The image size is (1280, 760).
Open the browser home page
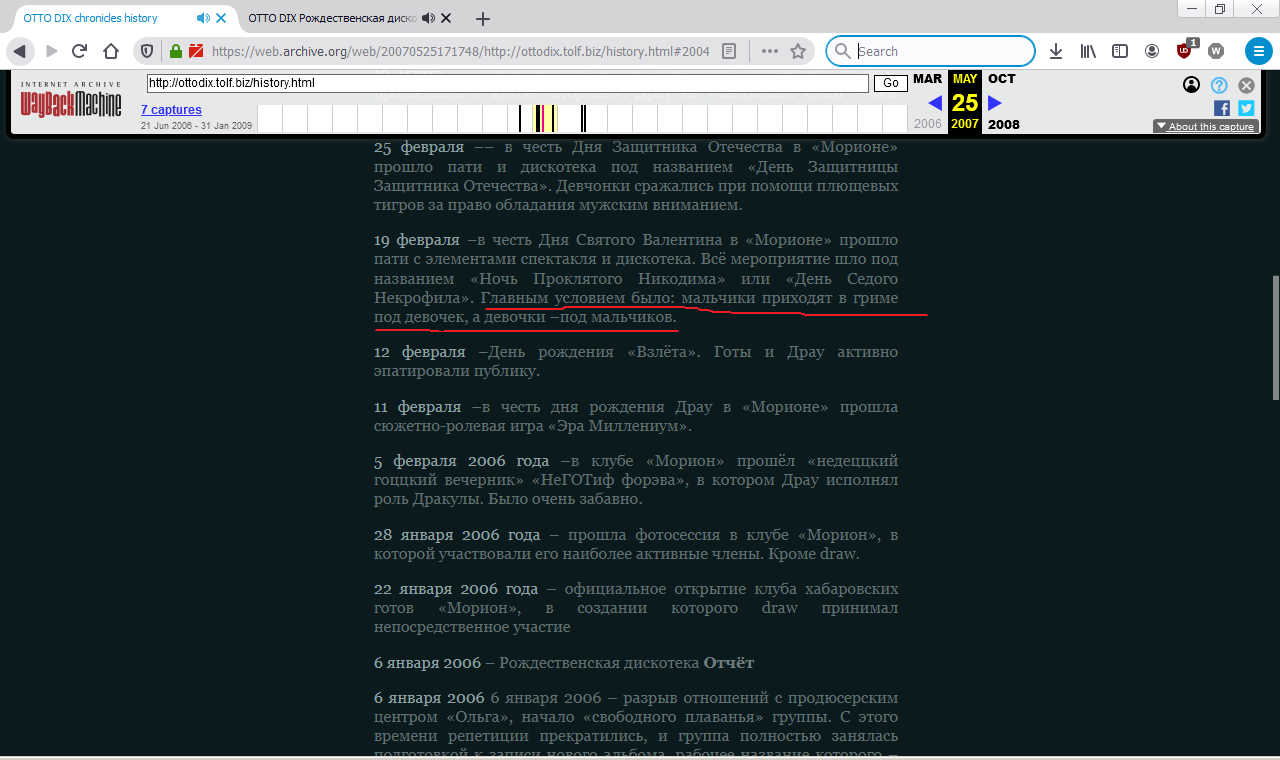pos(111,51)
